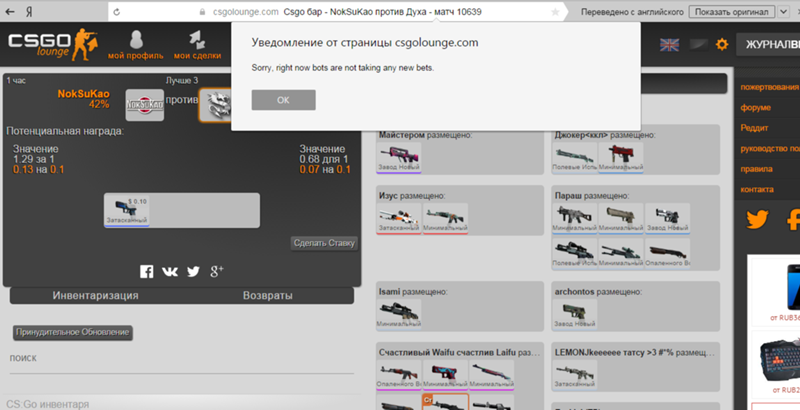
Task: Open the форуме sidebar link
Action: click(756, 108)
